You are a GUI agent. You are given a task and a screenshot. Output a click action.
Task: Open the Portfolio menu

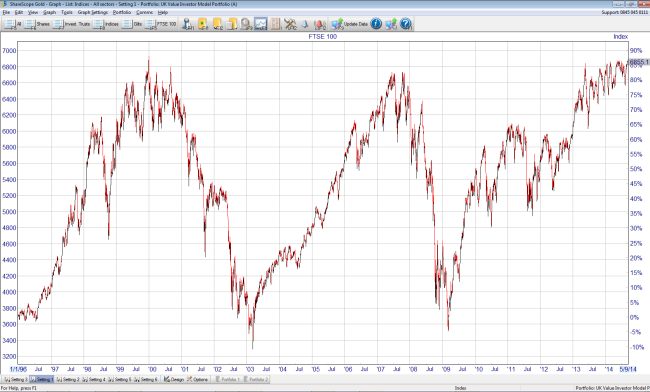122,12
